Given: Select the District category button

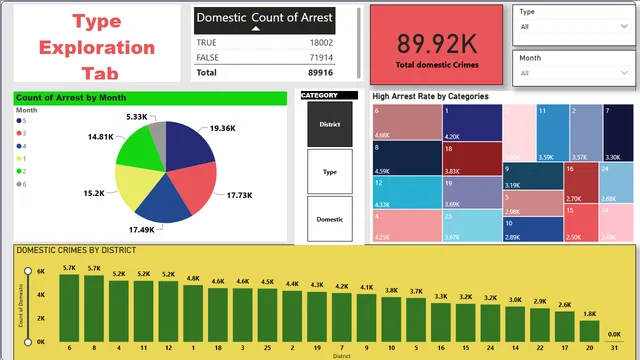Looking at the screenshot, I should point(330,124).
